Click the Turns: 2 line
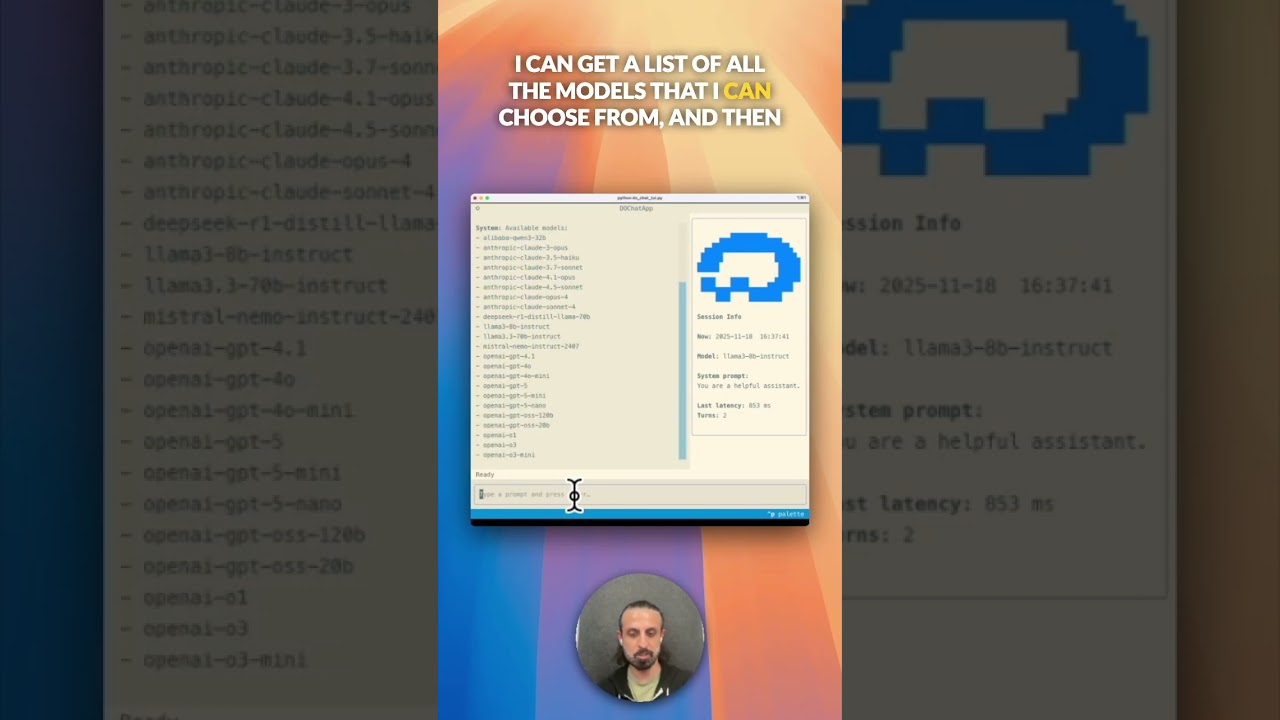The image size is (1280, 720). pos(712,415)
